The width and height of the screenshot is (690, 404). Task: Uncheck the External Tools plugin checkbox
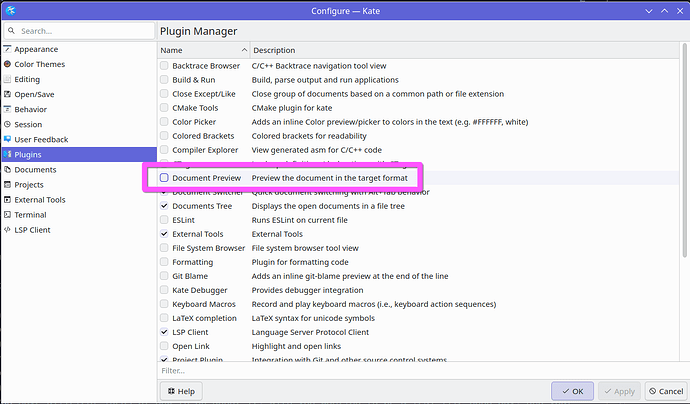coord(164,234)
